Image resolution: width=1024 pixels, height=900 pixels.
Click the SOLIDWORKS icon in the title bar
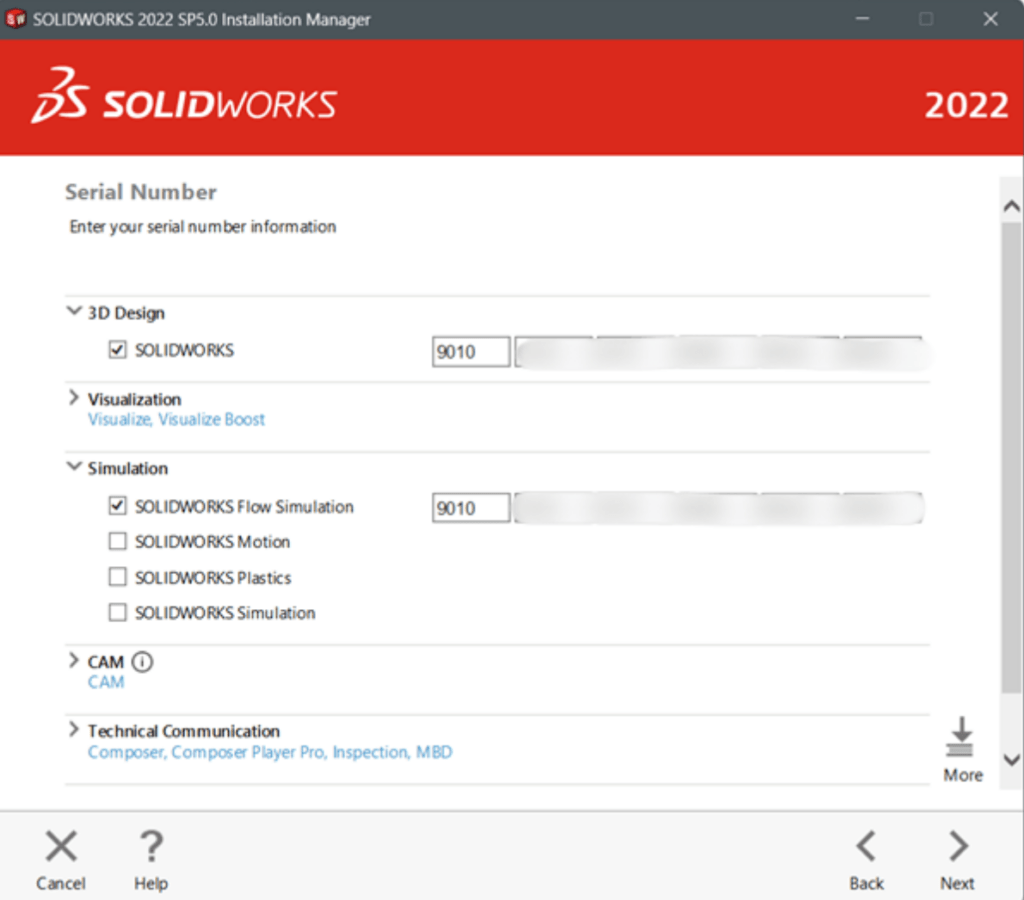tap(16, 18)
